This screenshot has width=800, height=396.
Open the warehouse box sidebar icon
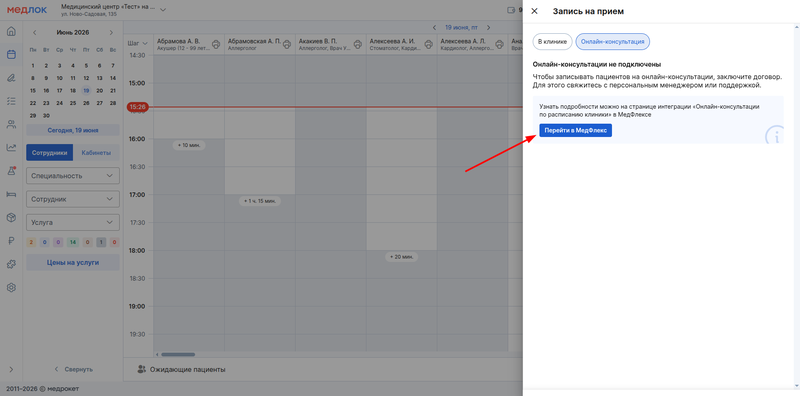tap(11, 218)
